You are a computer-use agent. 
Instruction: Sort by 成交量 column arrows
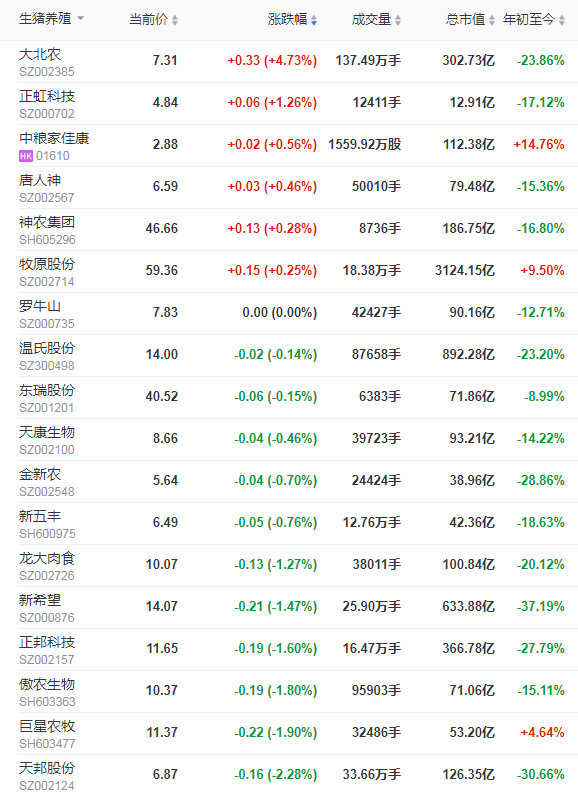point(398,20)
